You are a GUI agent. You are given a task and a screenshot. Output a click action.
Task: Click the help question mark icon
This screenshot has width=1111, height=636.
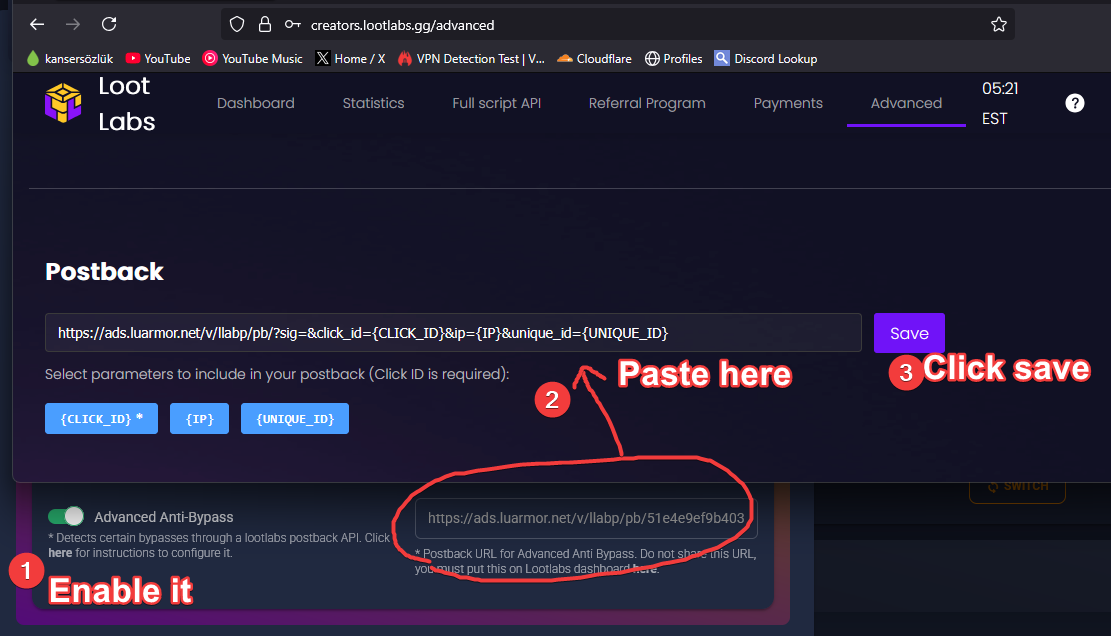[1075, 103]
